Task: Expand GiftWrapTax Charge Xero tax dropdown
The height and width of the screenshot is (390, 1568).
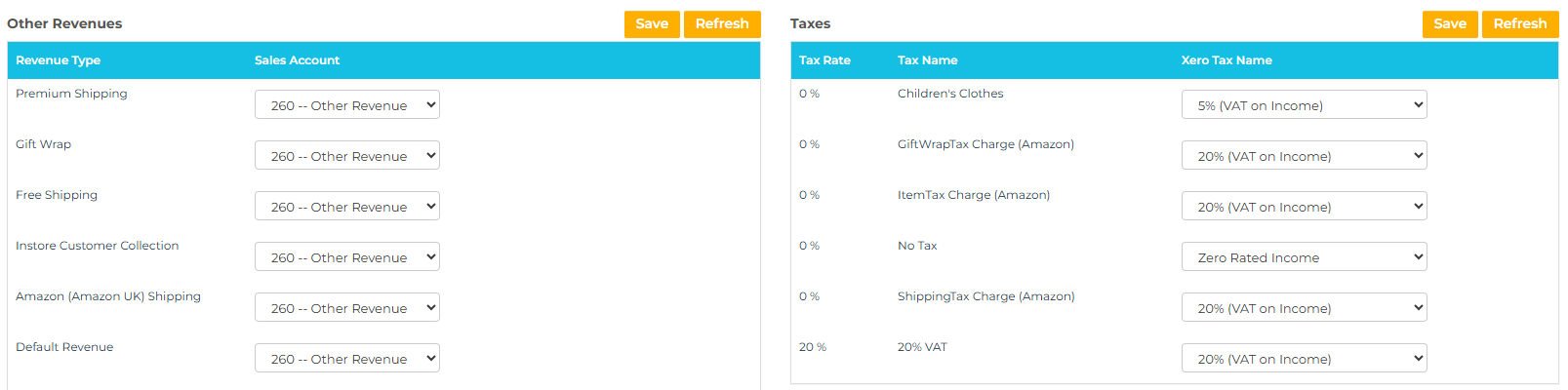Action: point(1304,156)
